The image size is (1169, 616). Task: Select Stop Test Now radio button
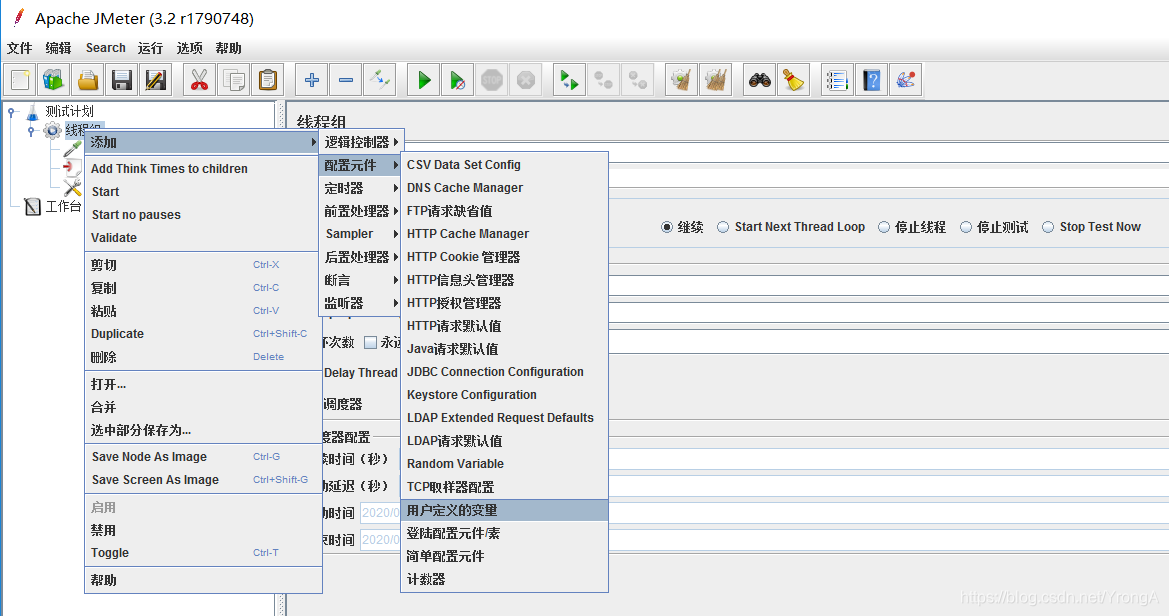point(1047,227)
